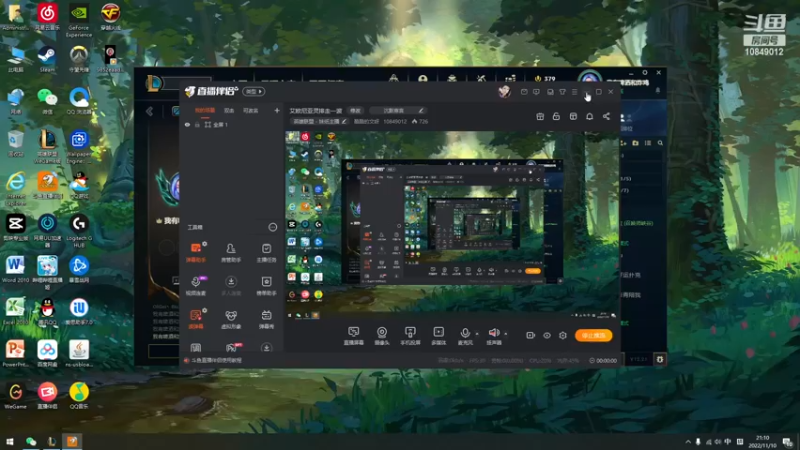Click the gear button at League client bottom right

click(x=660, y=359)
